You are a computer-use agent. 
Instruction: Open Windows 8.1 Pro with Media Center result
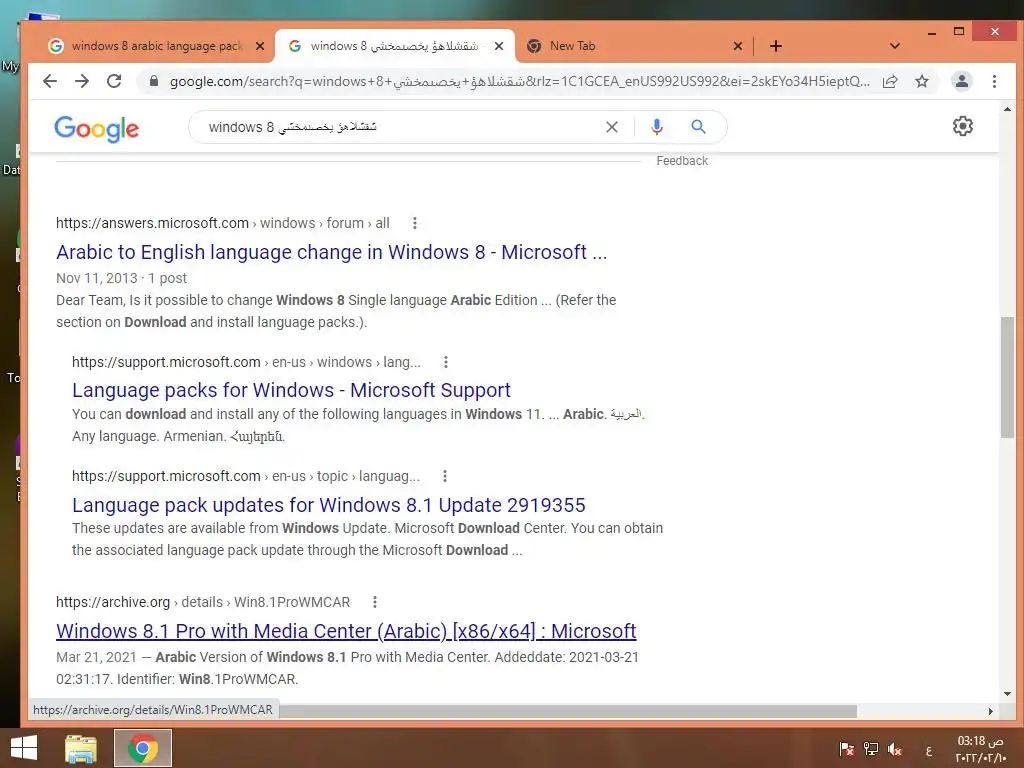pyautogui.click(x=346, y=631)
